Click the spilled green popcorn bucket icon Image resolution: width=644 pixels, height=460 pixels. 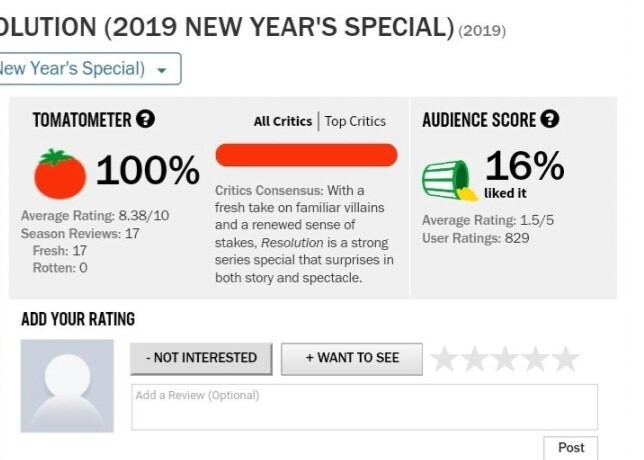coord(450,181)
